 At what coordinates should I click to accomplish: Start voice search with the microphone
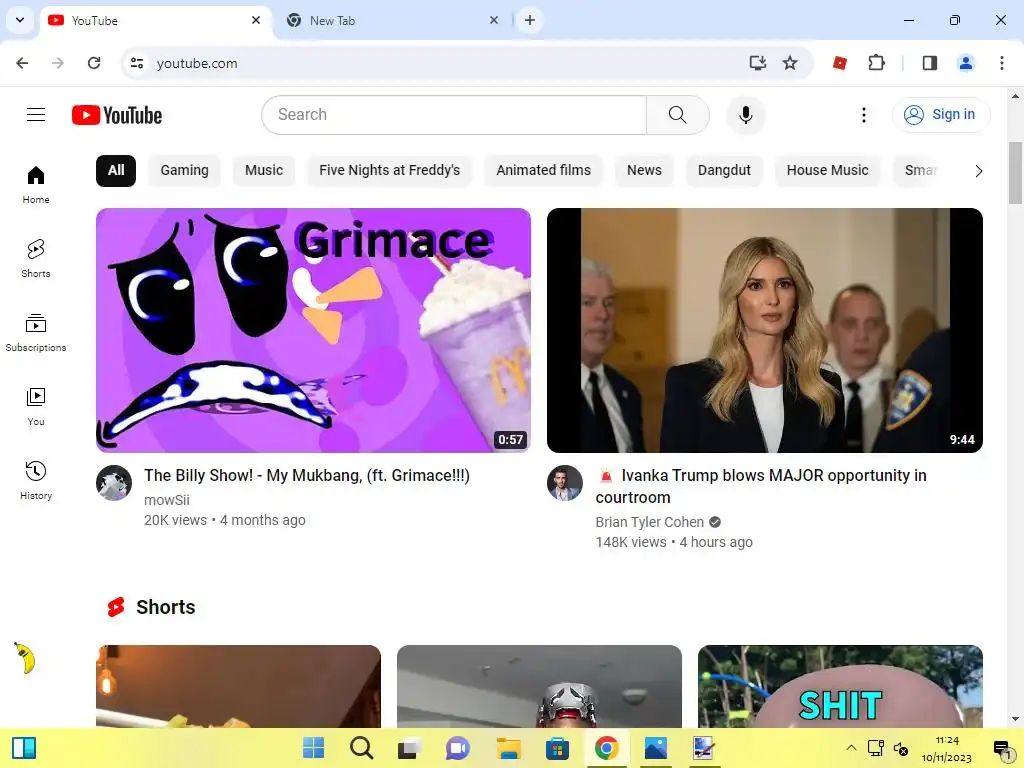click(745, 115)
